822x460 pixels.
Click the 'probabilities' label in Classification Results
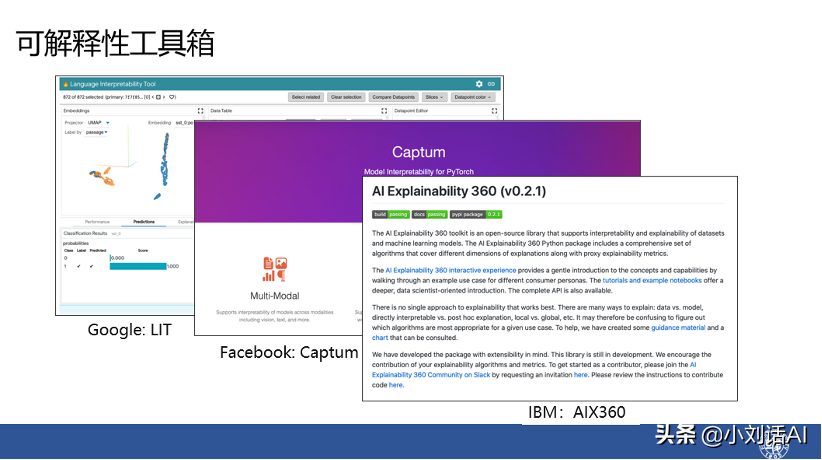coord(76,243)
